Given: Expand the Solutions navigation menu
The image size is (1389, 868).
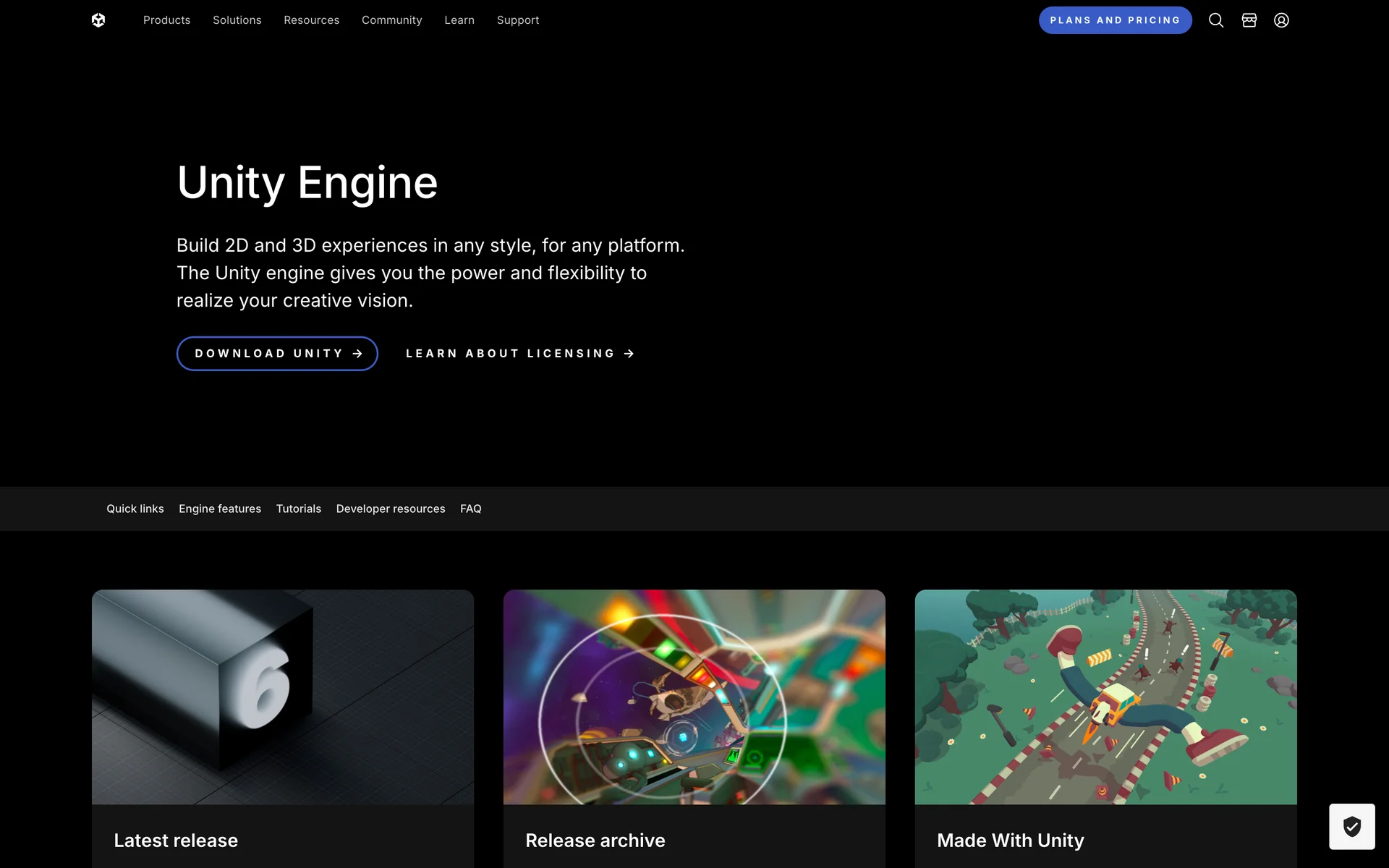Looking at the screenshot, I should [x=237, y=20].
